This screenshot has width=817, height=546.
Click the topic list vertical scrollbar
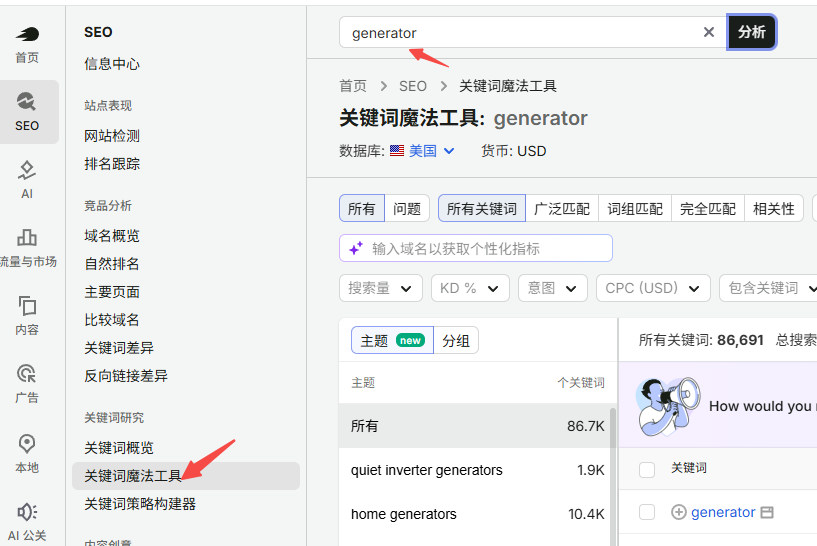pyautogui.click(x=613, y=477)
